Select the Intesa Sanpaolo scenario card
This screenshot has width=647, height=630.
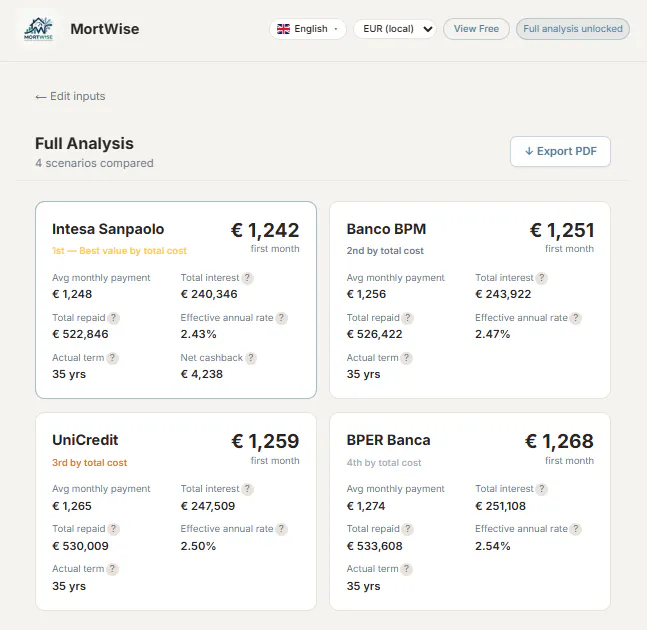(176, 300)
